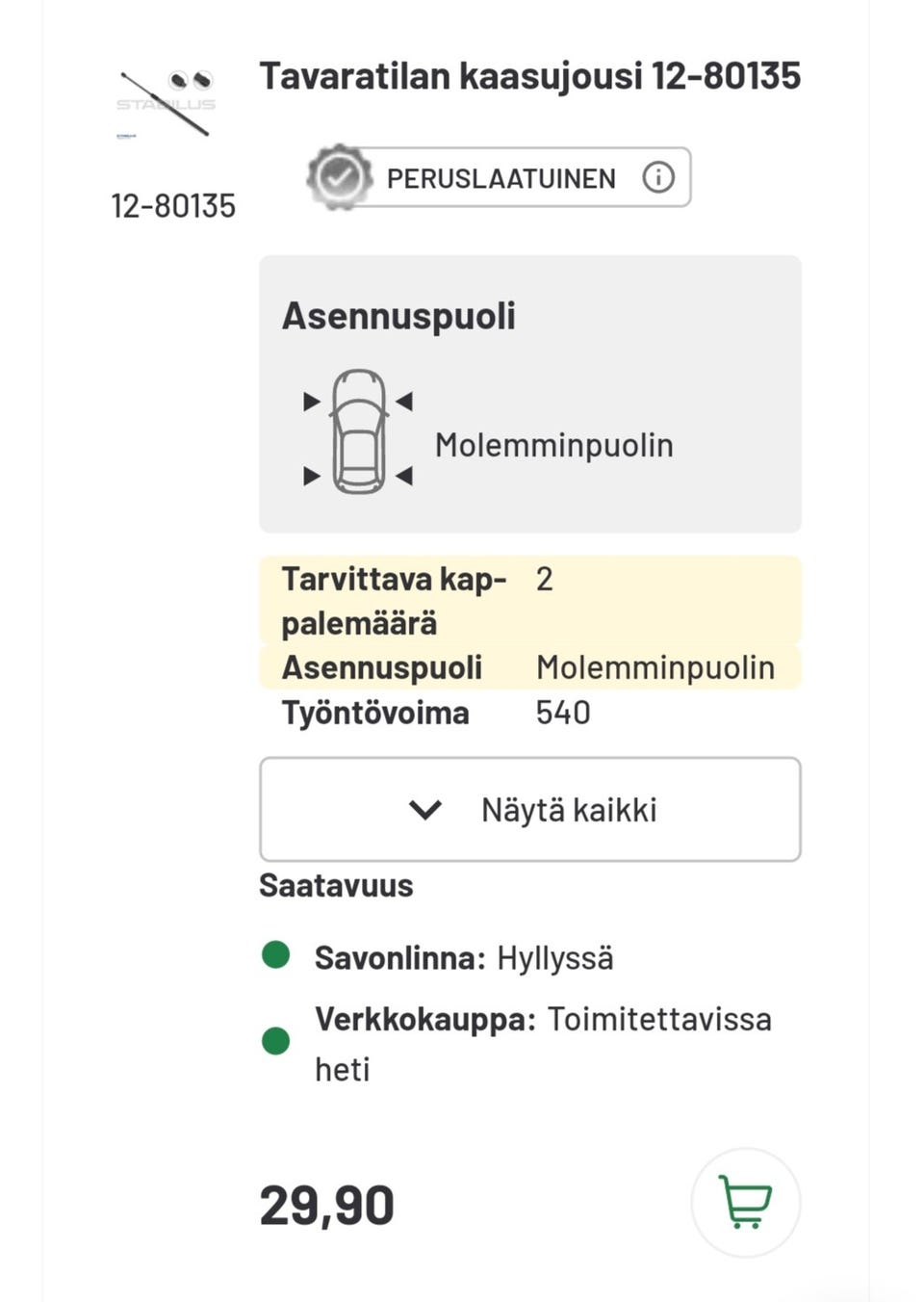Click the quality seal badge icon
Image resolution: width=924 pixels, height=1302 pixels.
tap(339, 176)
